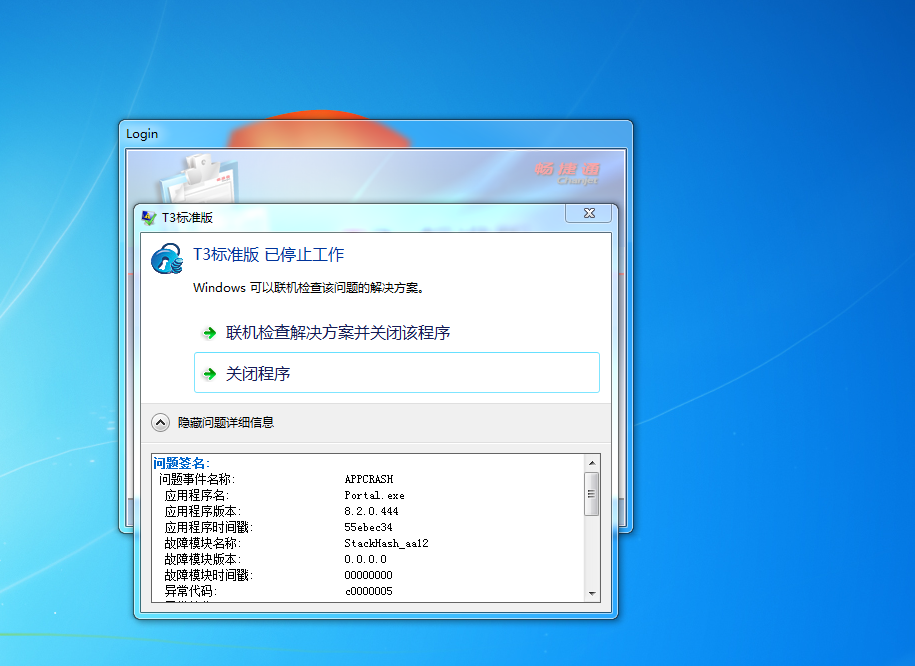Collapse details via 隐藏问题详细信息 chevron
The height and width of the screenshot is (666, 915).
point(160,422)
